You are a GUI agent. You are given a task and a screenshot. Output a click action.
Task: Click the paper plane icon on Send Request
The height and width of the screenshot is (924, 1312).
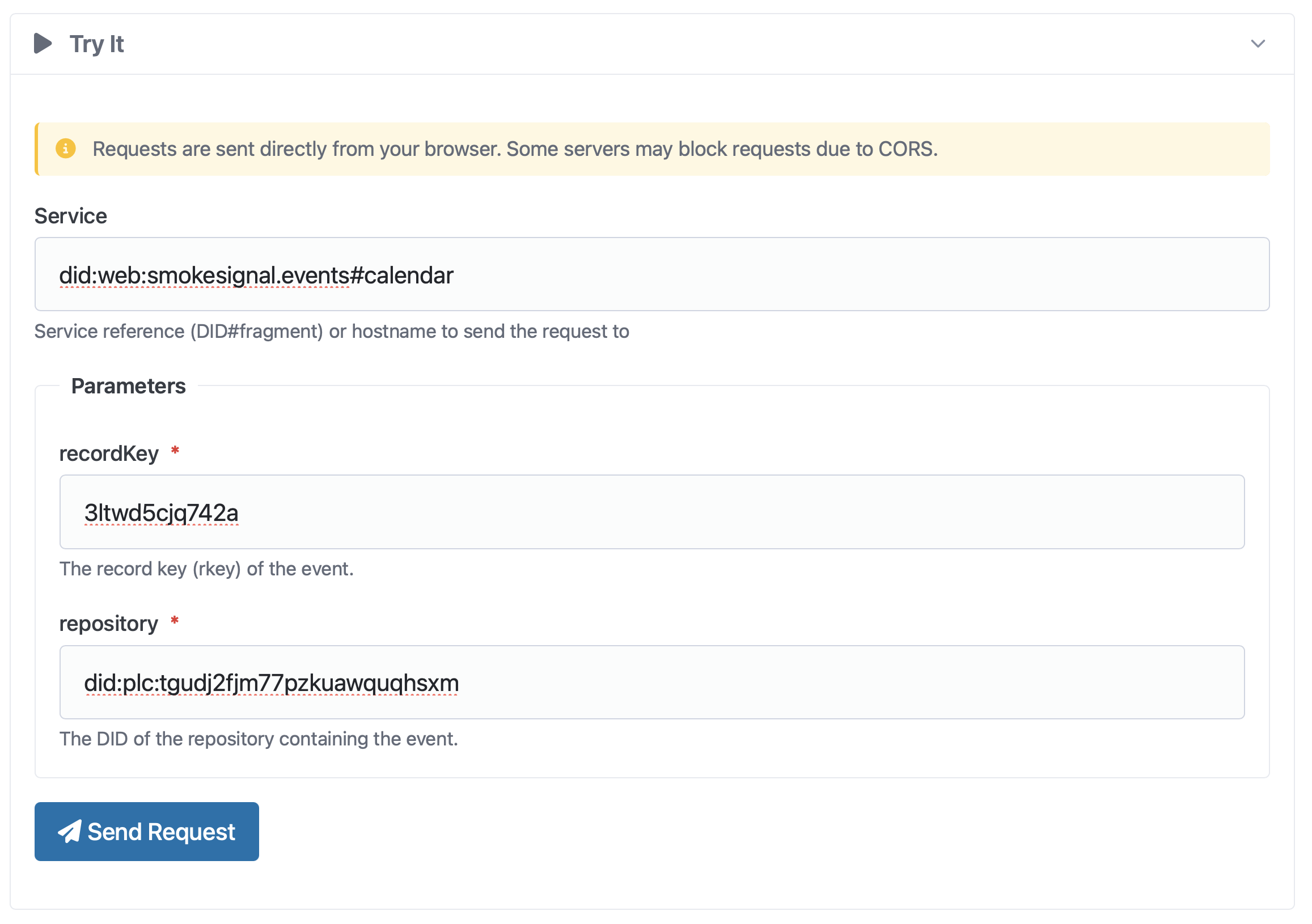coord(70,832)
